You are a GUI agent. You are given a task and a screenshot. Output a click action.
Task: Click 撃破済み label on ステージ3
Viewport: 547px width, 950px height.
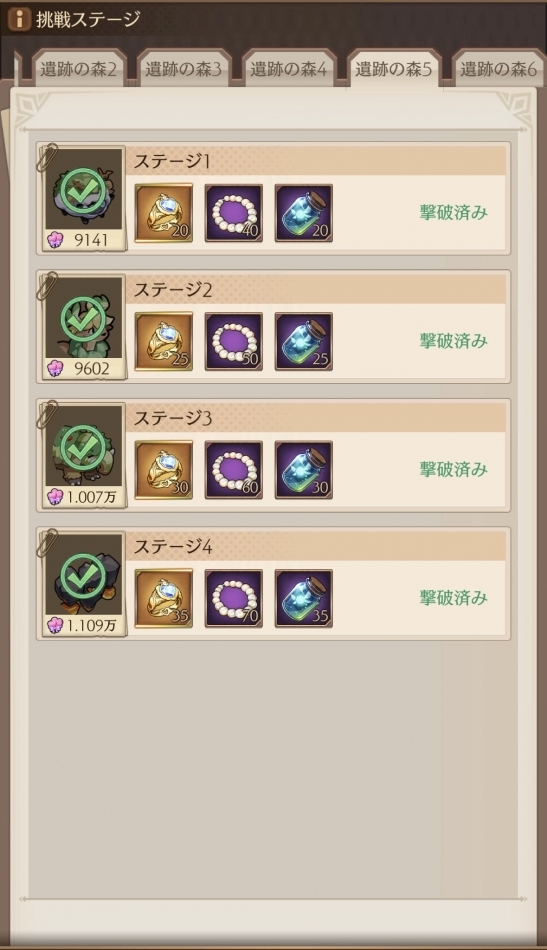pos(454,470)
